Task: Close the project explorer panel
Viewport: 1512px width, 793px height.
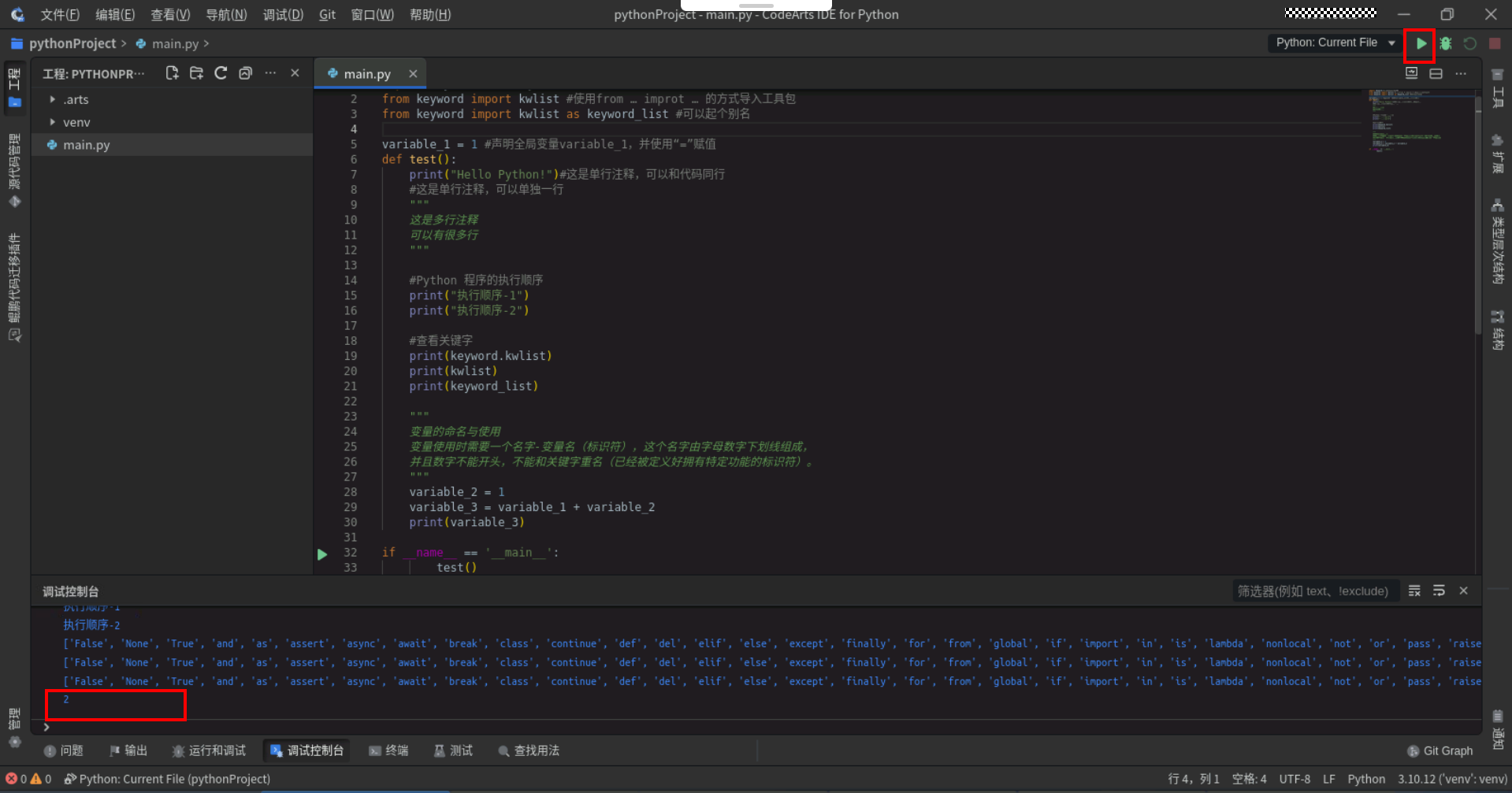Action: [x=295, y=73]
